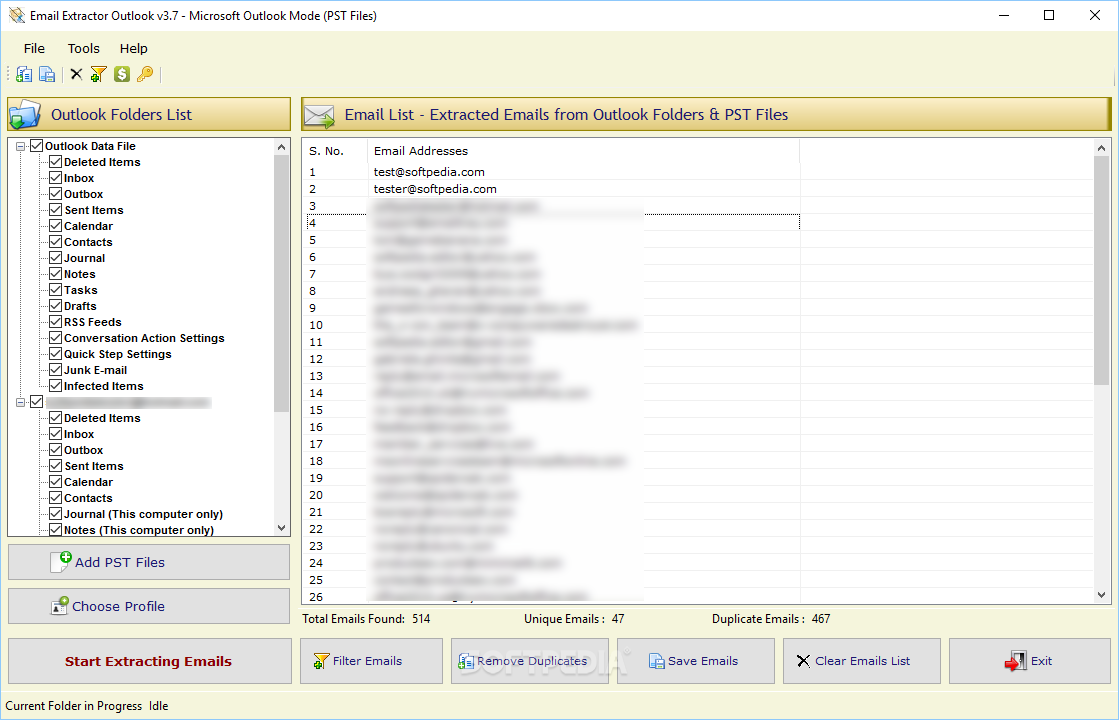Click the Unique Emails : 47 text
The width and height of the screenshot is (1119, 720).
[574, 619]
